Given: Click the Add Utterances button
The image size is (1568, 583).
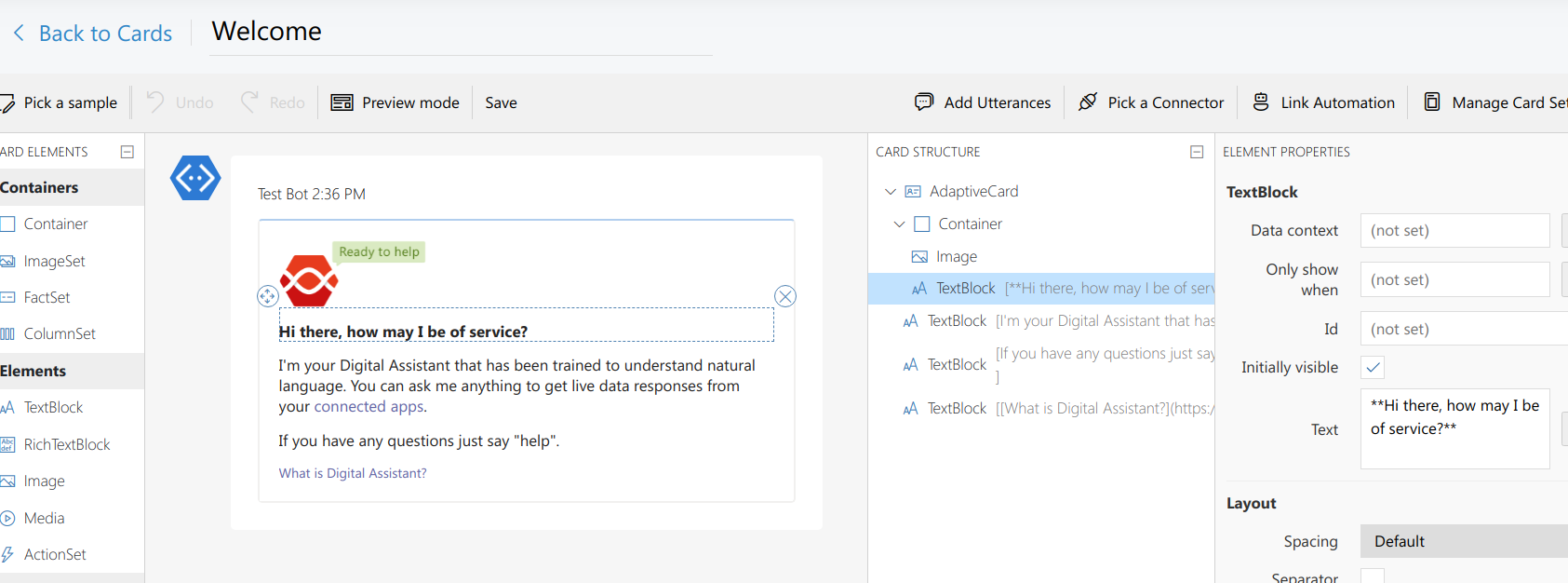Looking at the screenshot, I should click(983, 102).
